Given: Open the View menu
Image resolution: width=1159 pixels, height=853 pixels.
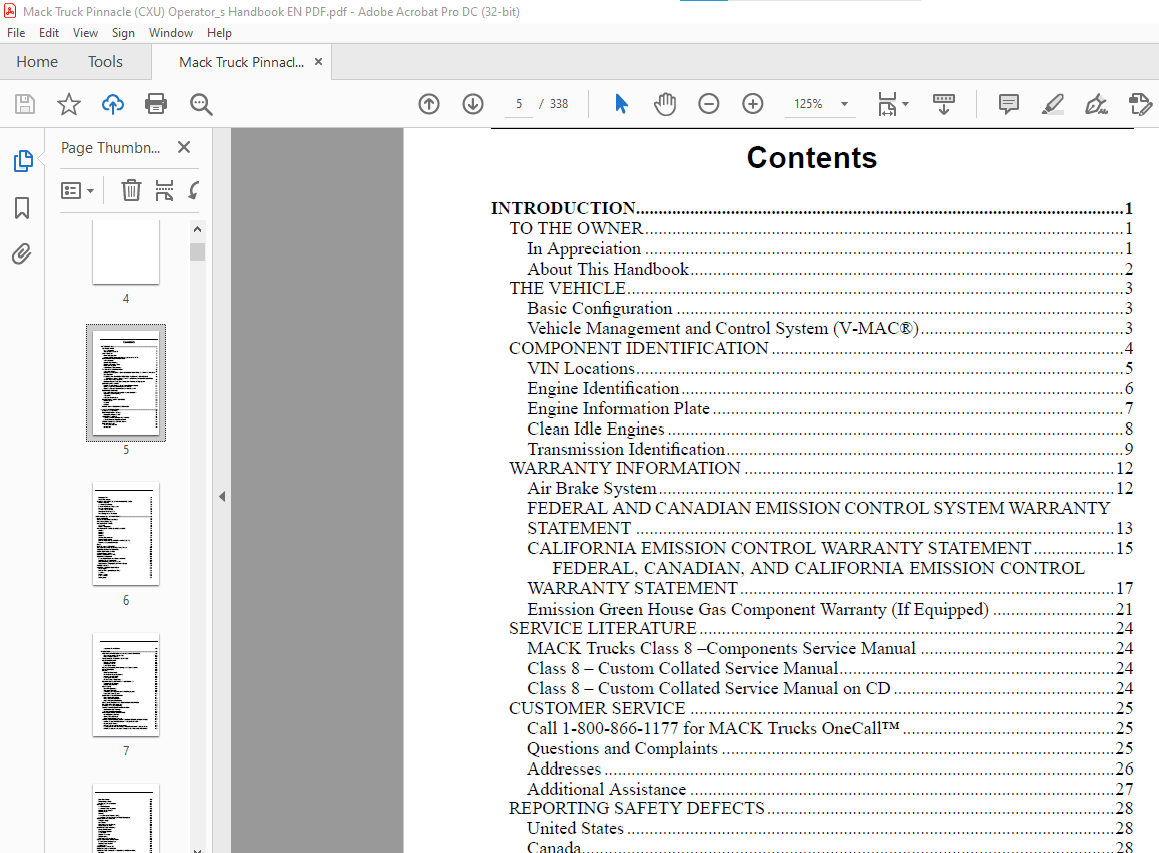Looking at the screenshot, I should (x=85, y=33).
